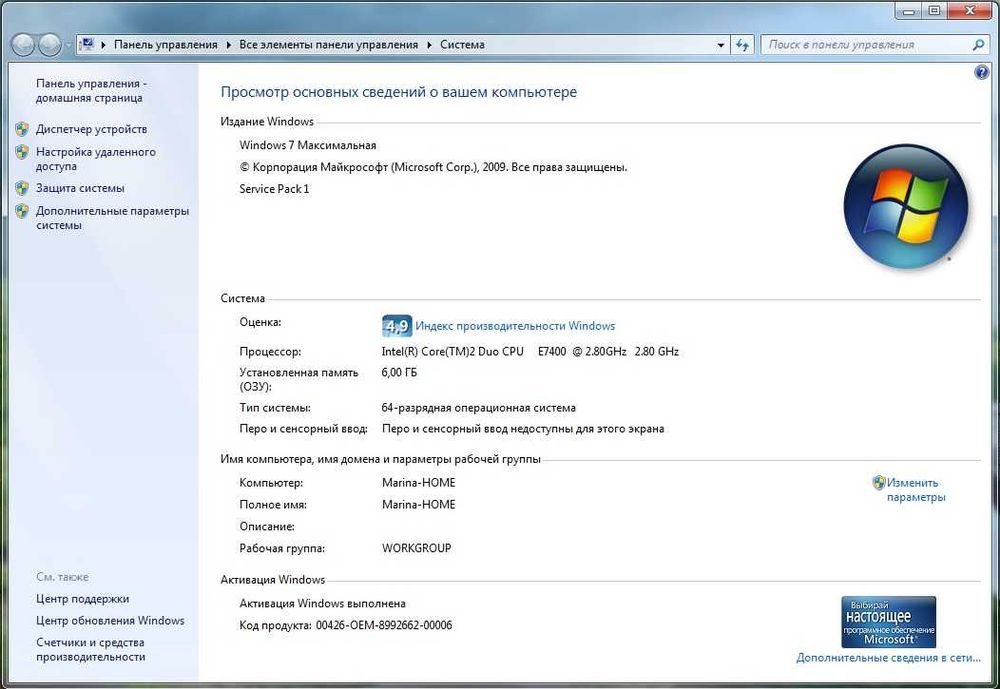The height and width of the screenshot is (689, 1000).
Task: Select Панель управления breadcrumb in address bar
Action: pyautogui.click(x=165, y=45)
